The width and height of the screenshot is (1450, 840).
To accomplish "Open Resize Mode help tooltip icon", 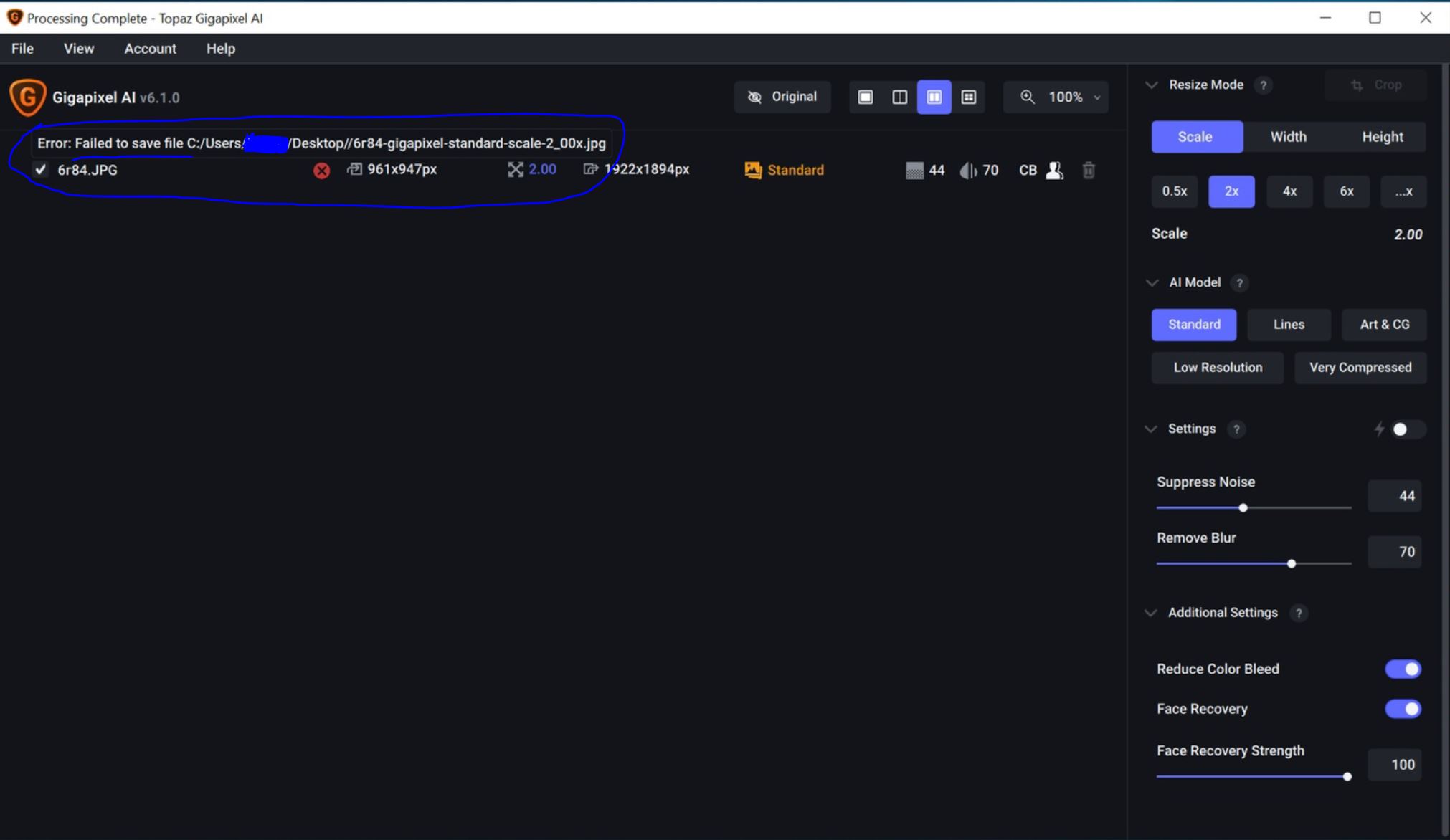I will (x=1263, y=85).
